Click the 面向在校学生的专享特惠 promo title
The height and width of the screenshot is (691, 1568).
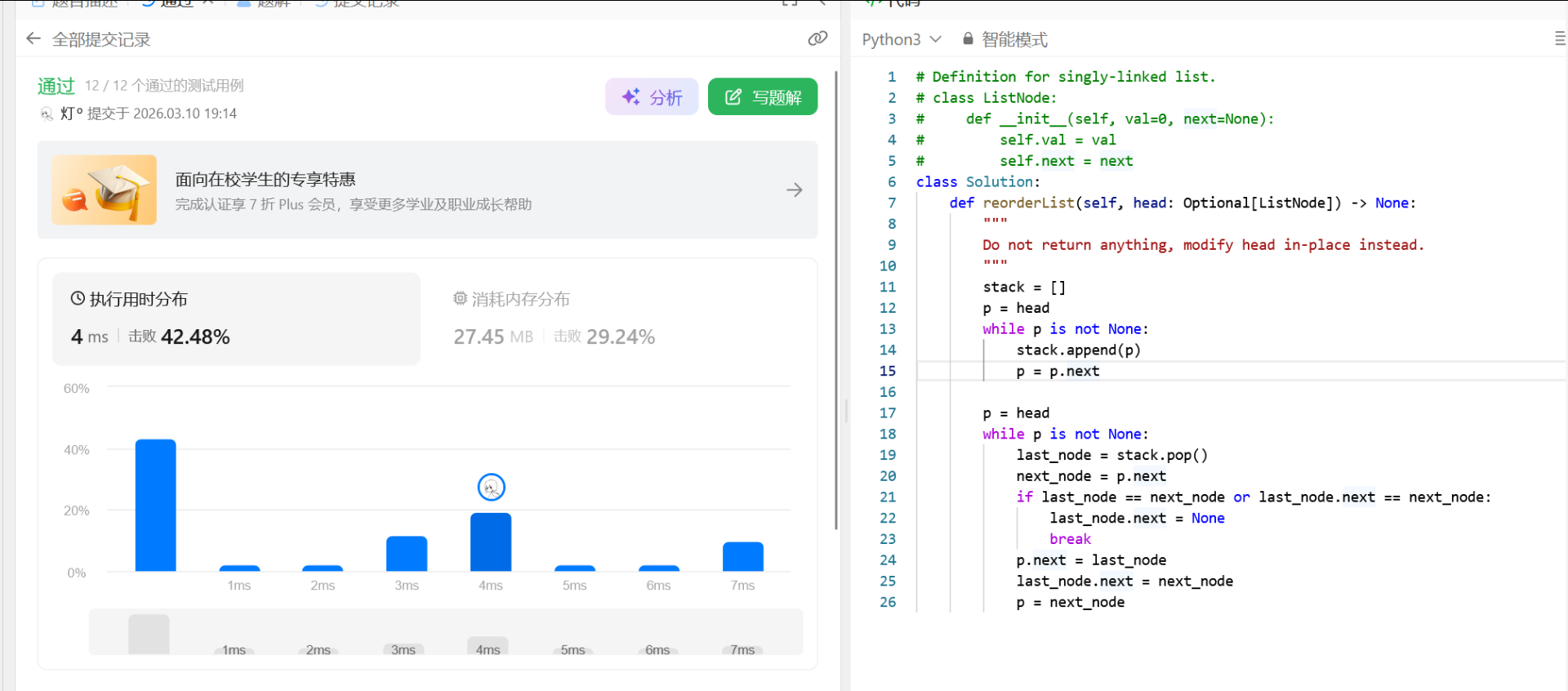(x=265, y=179)
